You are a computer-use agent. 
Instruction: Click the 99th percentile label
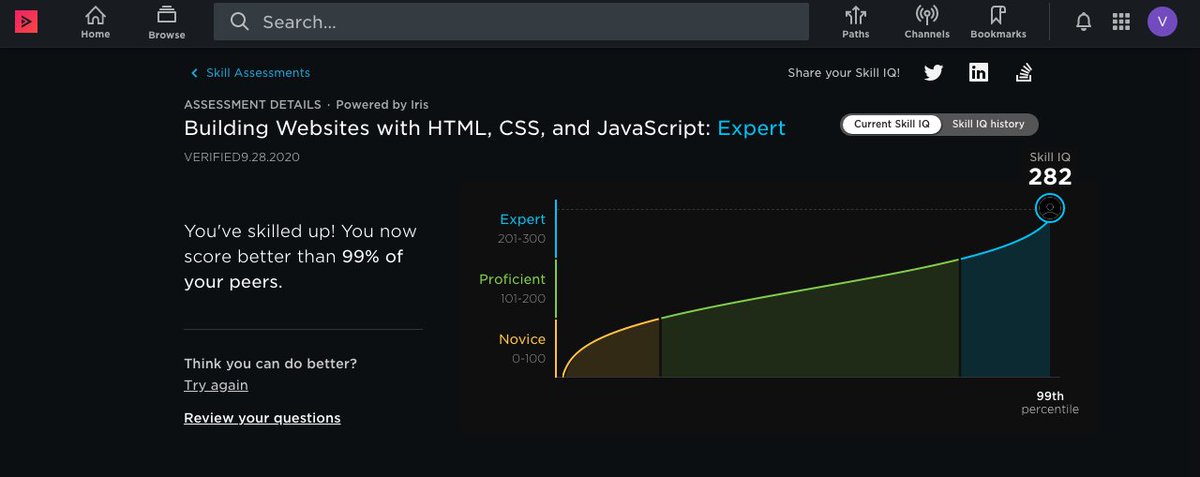pyautogui.click(x=1050, y=403)
